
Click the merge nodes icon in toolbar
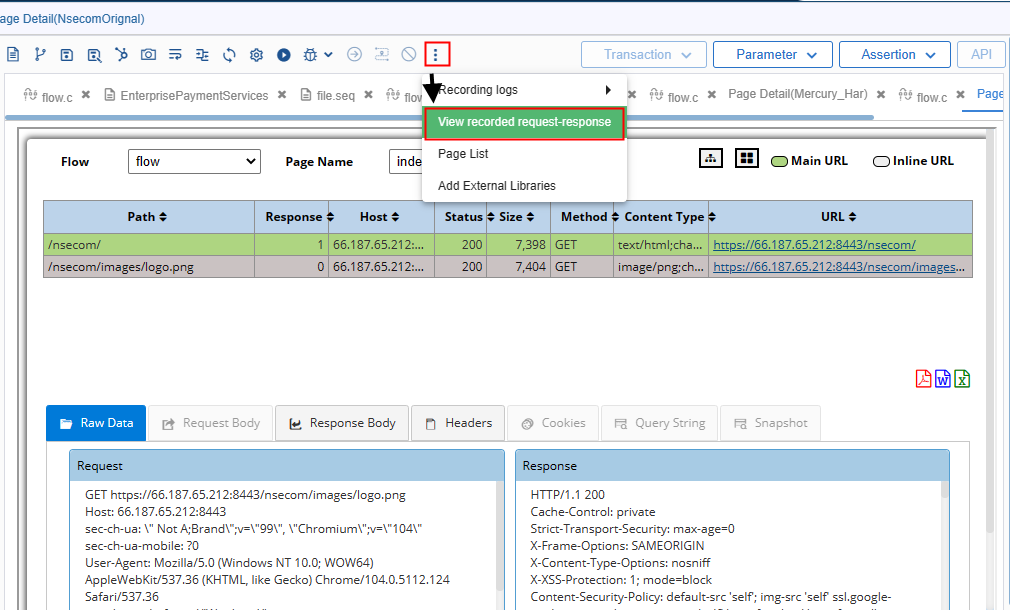tap(121, 55)
